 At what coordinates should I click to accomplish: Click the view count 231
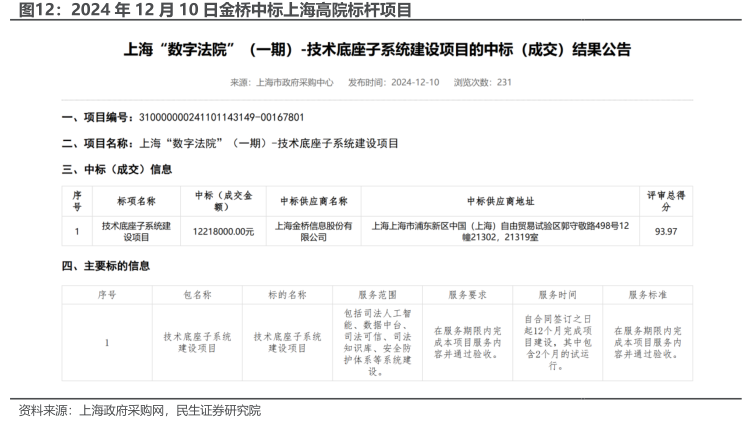[x=503, y=83]
